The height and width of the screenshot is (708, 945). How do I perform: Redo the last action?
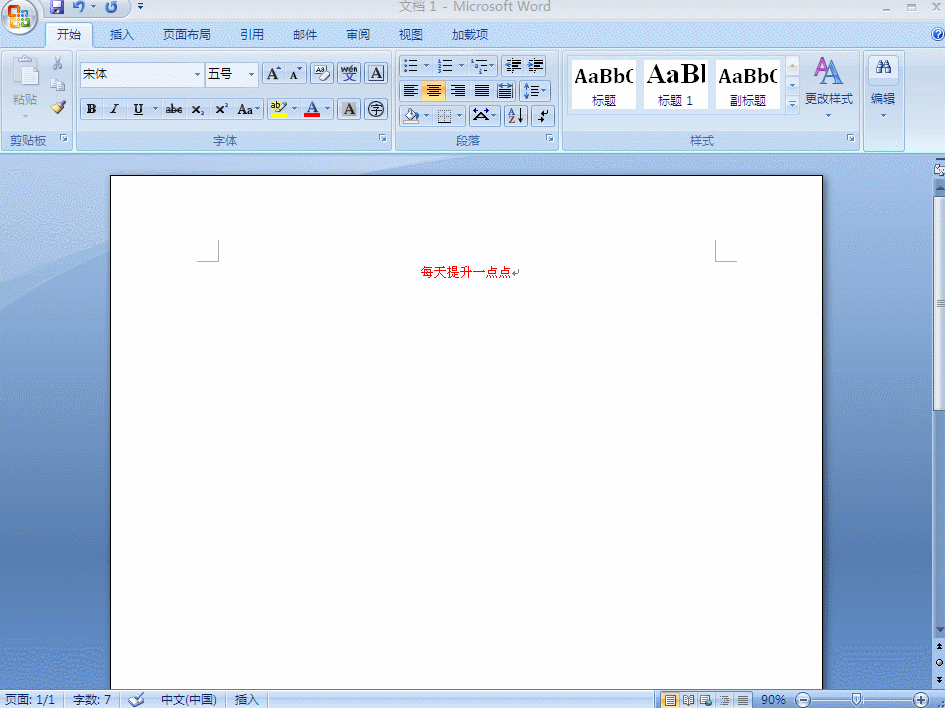tap(111, 7)
